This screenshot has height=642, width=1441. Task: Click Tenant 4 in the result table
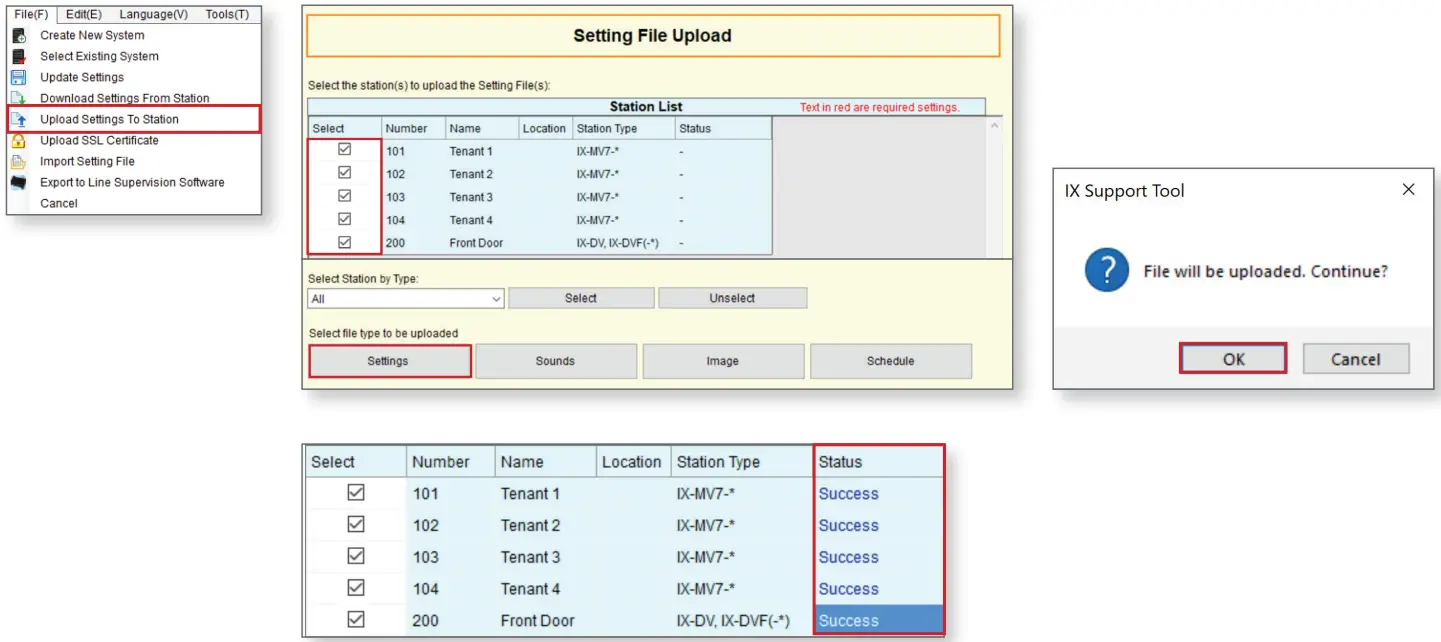pyautogui.click(x=530, y=589)
